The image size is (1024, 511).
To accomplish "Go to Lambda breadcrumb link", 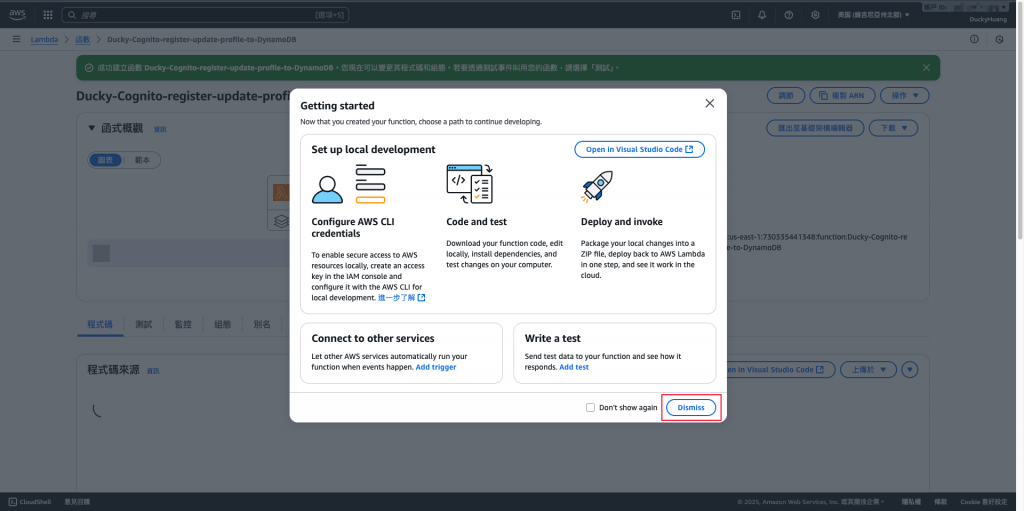I will pos(44,40).
